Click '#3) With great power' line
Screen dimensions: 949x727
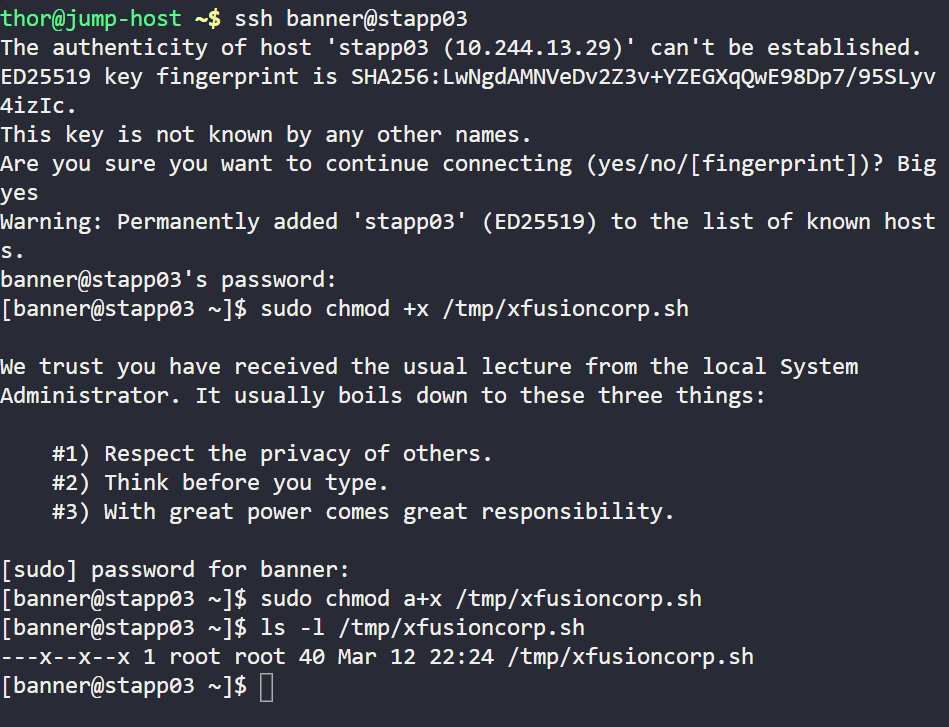[363, 511]
